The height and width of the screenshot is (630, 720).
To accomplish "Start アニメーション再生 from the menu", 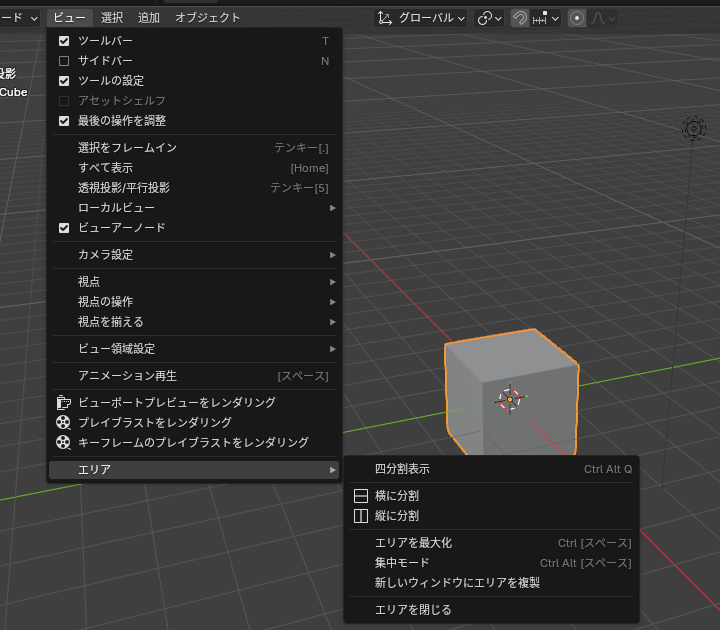I will pos(194,376).
